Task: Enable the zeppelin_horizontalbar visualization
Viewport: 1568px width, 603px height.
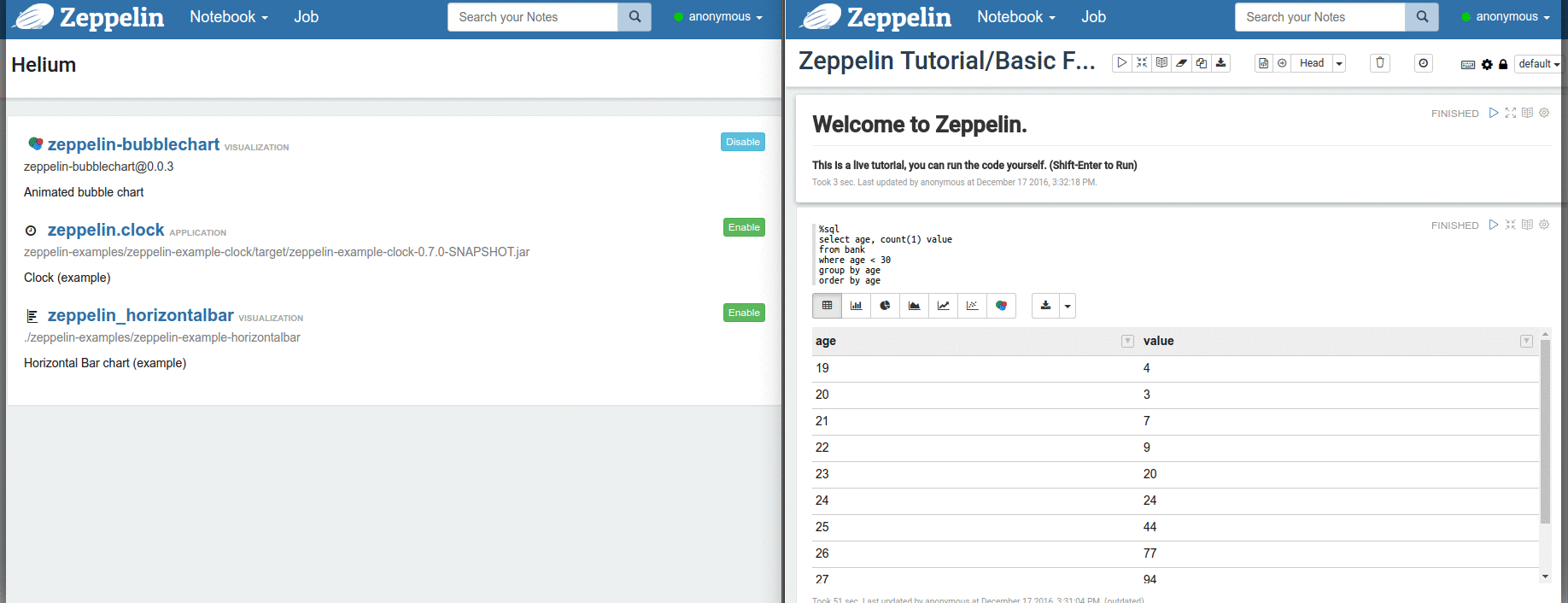Action: [x=743, y=313]
